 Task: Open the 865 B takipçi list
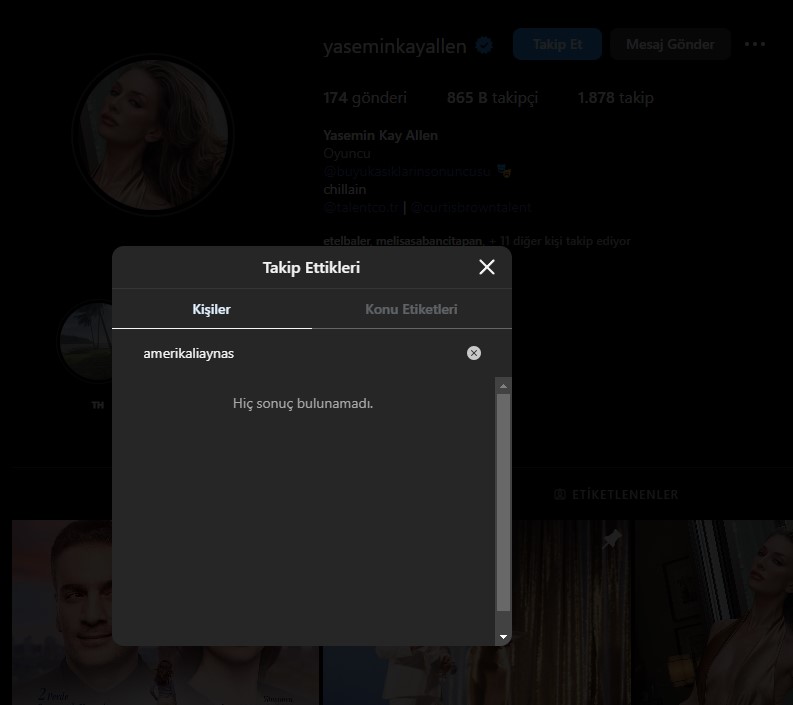tap(492, 98)
